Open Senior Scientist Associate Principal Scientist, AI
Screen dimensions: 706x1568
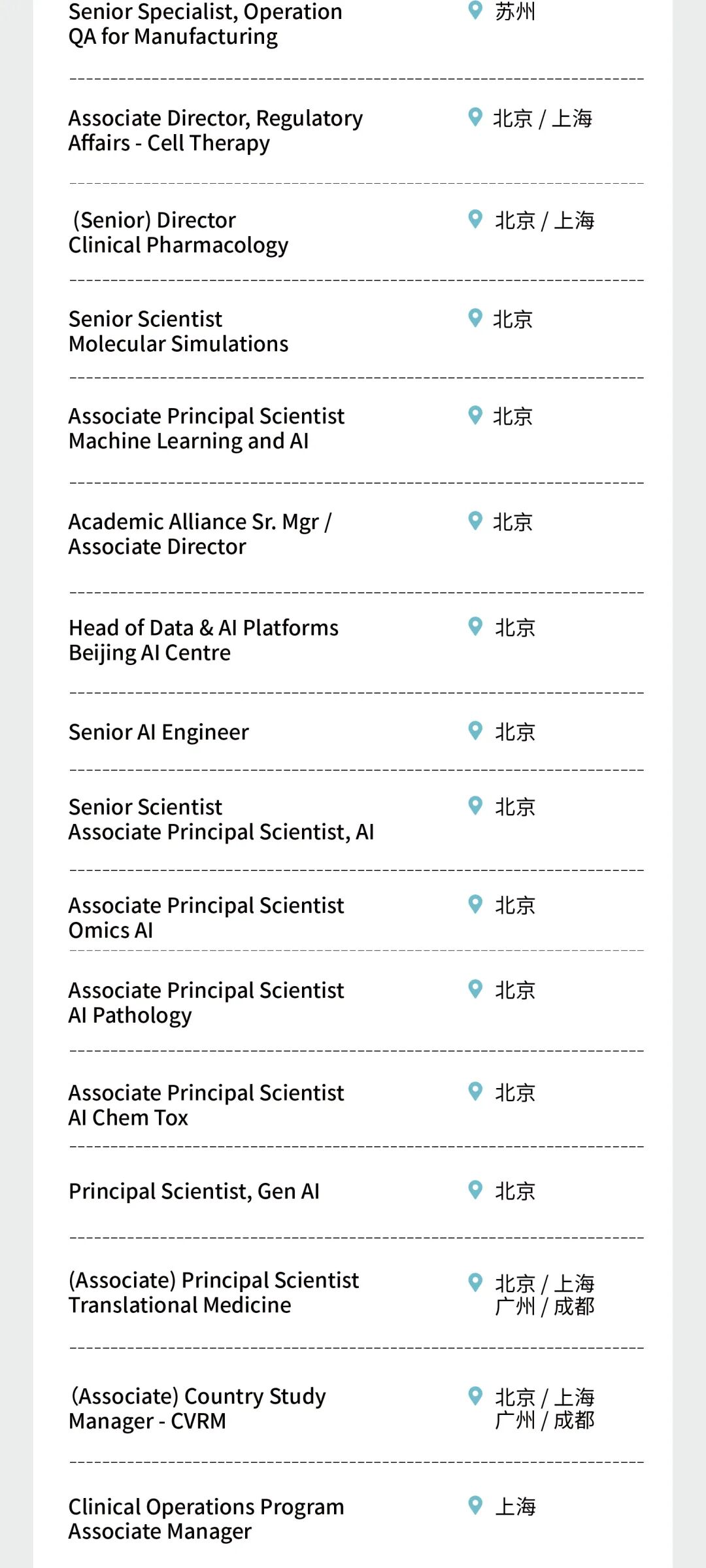[222, 819]
